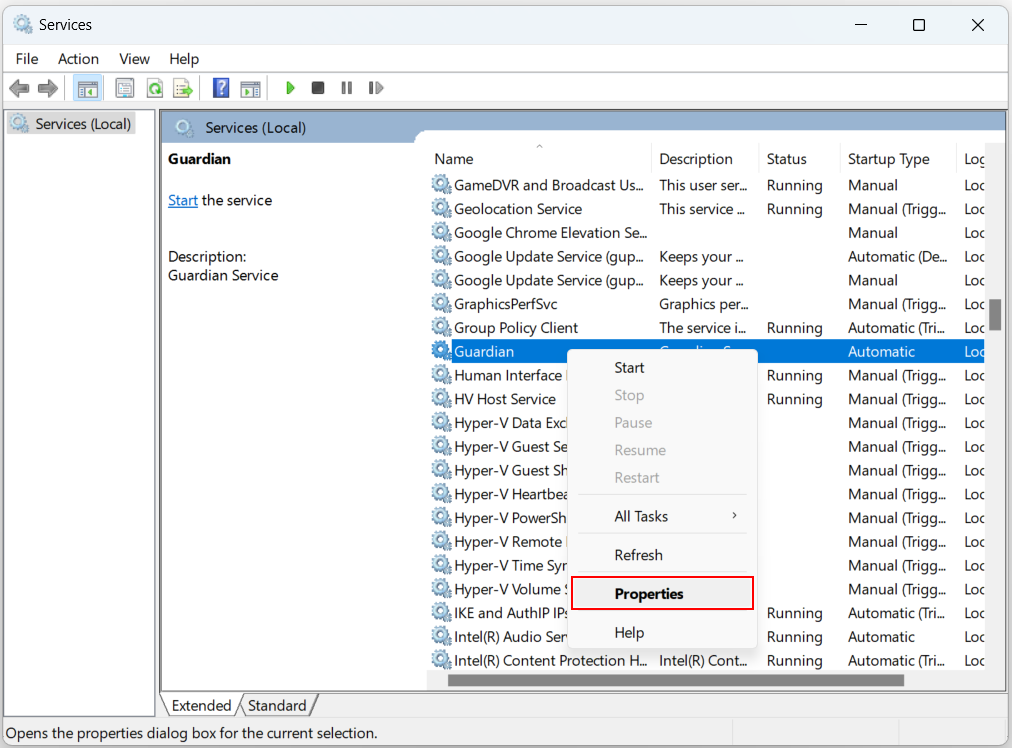
Task: Select the Geolocation Service row
Action: pos(707,209)
